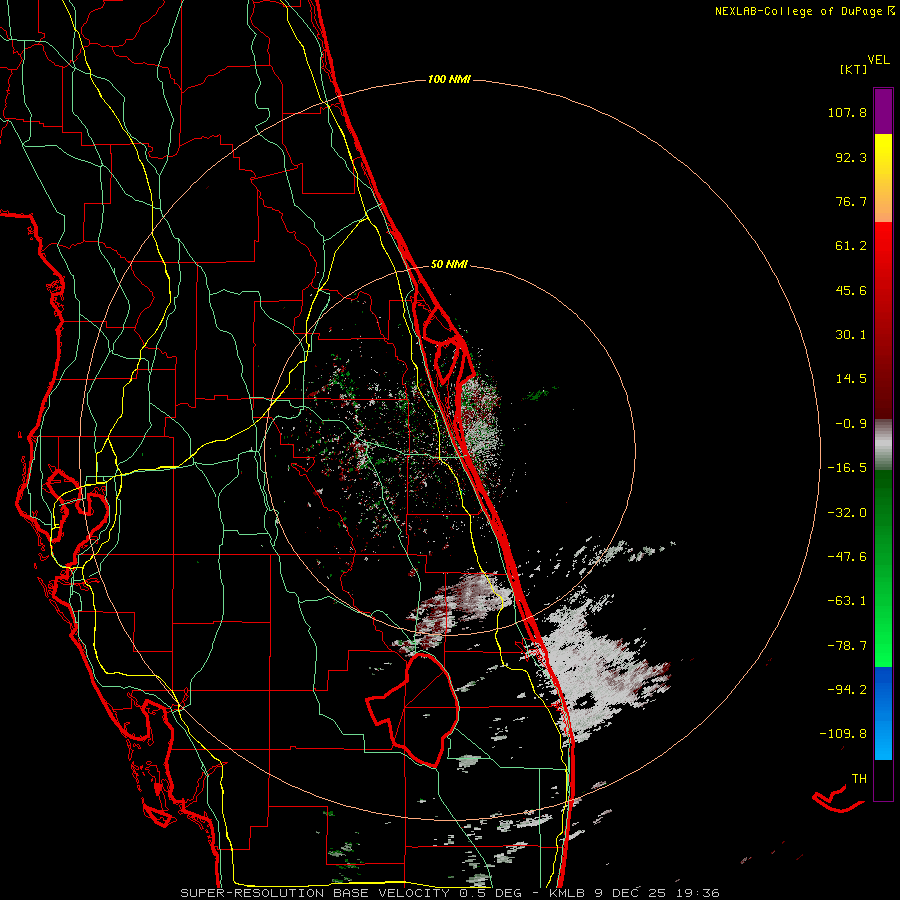Select the -109.8 velocity scale value
Image resolution: width=900 pixels, height=900 pixels.
843,734
